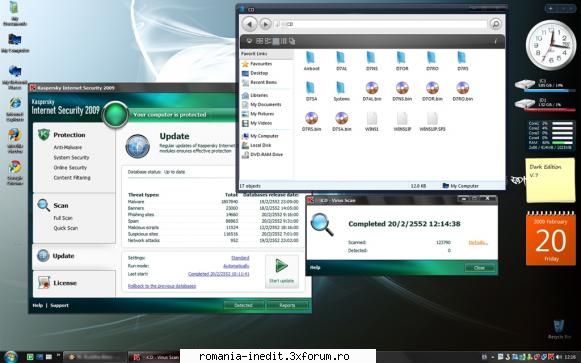Select System Security under Protection
This screenshot has height=363, width=581.
[x=71, y=157]
